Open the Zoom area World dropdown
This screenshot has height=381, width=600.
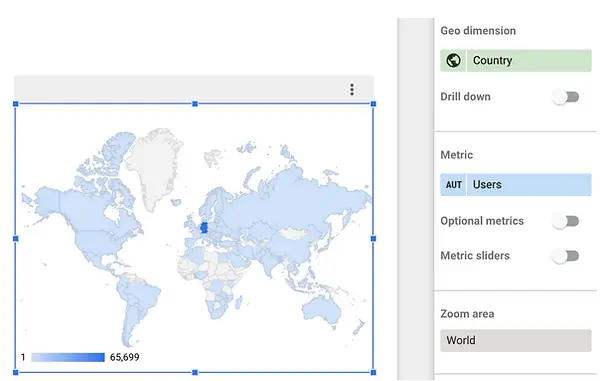click(x=515, y=340)
